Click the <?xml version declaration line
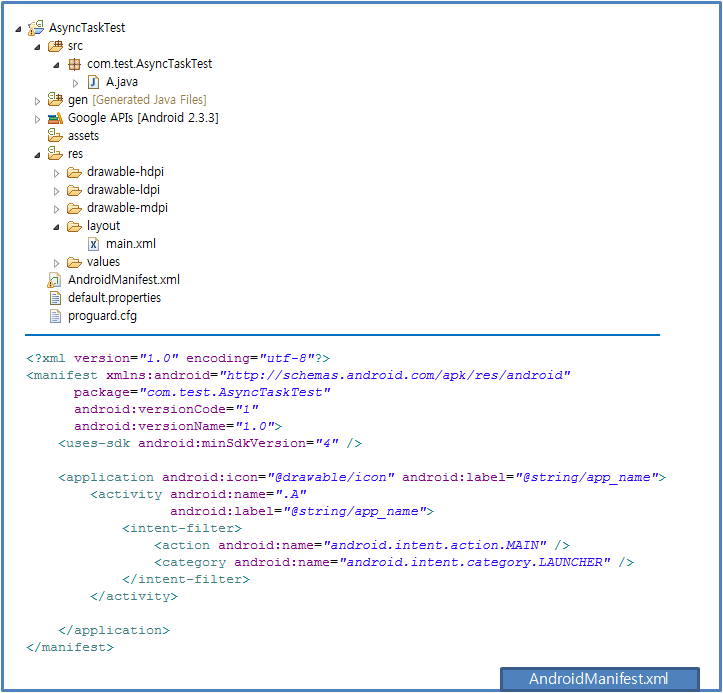Screen dimensions: 723x693 tap(178, 358)
